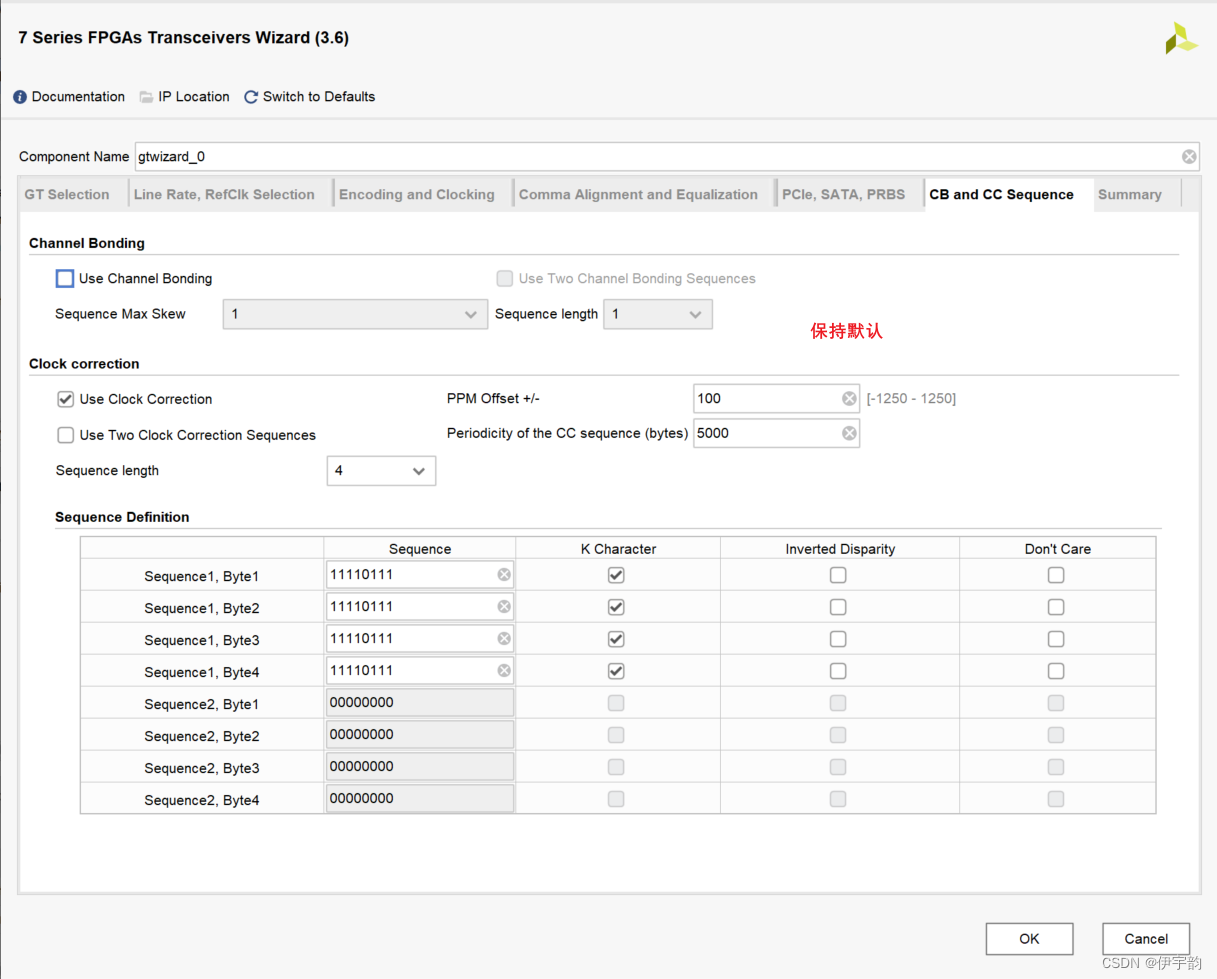
Task: Check Don't Care for Sequence1 Byte2
Action: pos(1056,607)
